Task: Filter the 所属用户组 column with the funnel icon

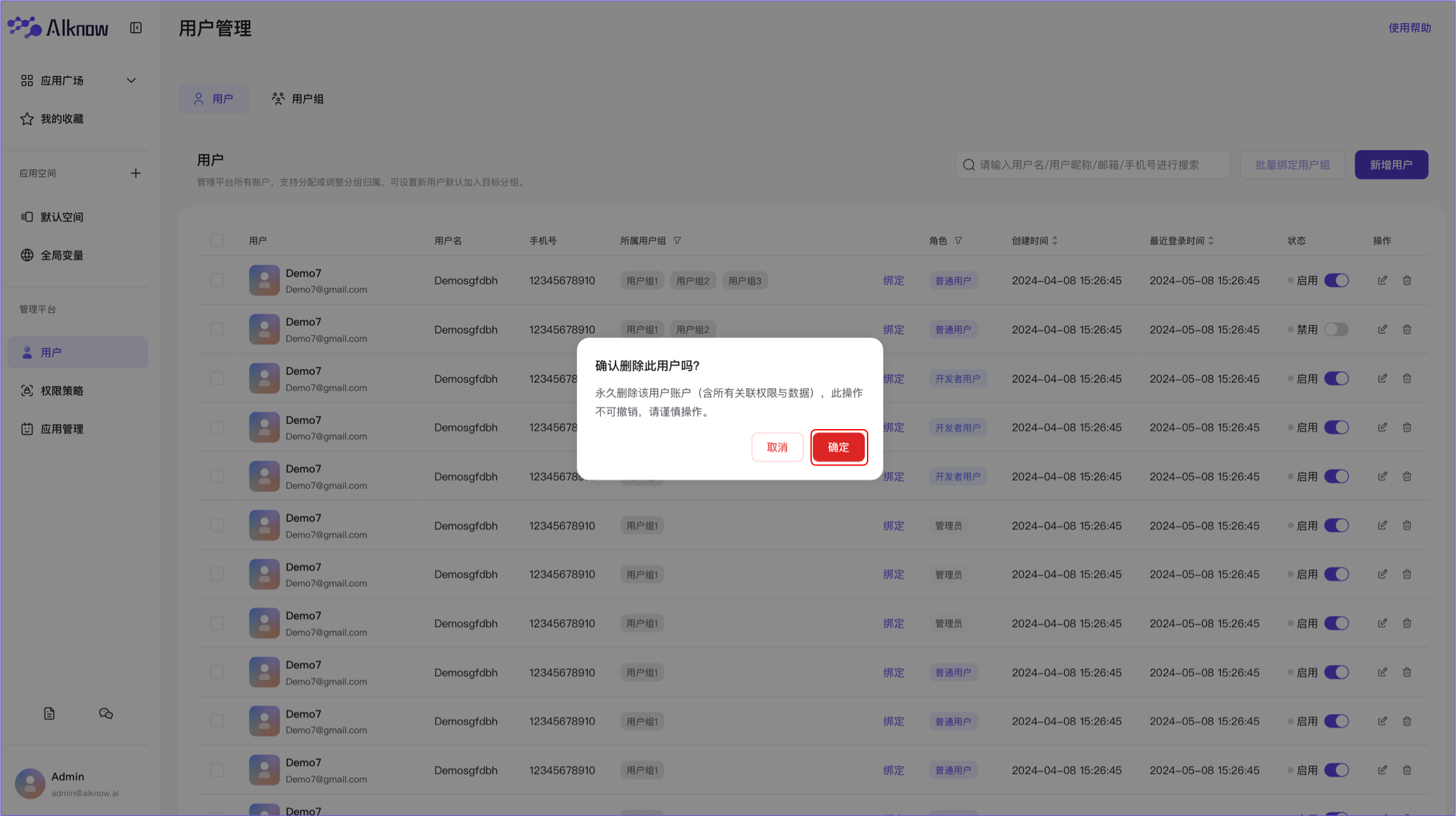Action: 677,241
